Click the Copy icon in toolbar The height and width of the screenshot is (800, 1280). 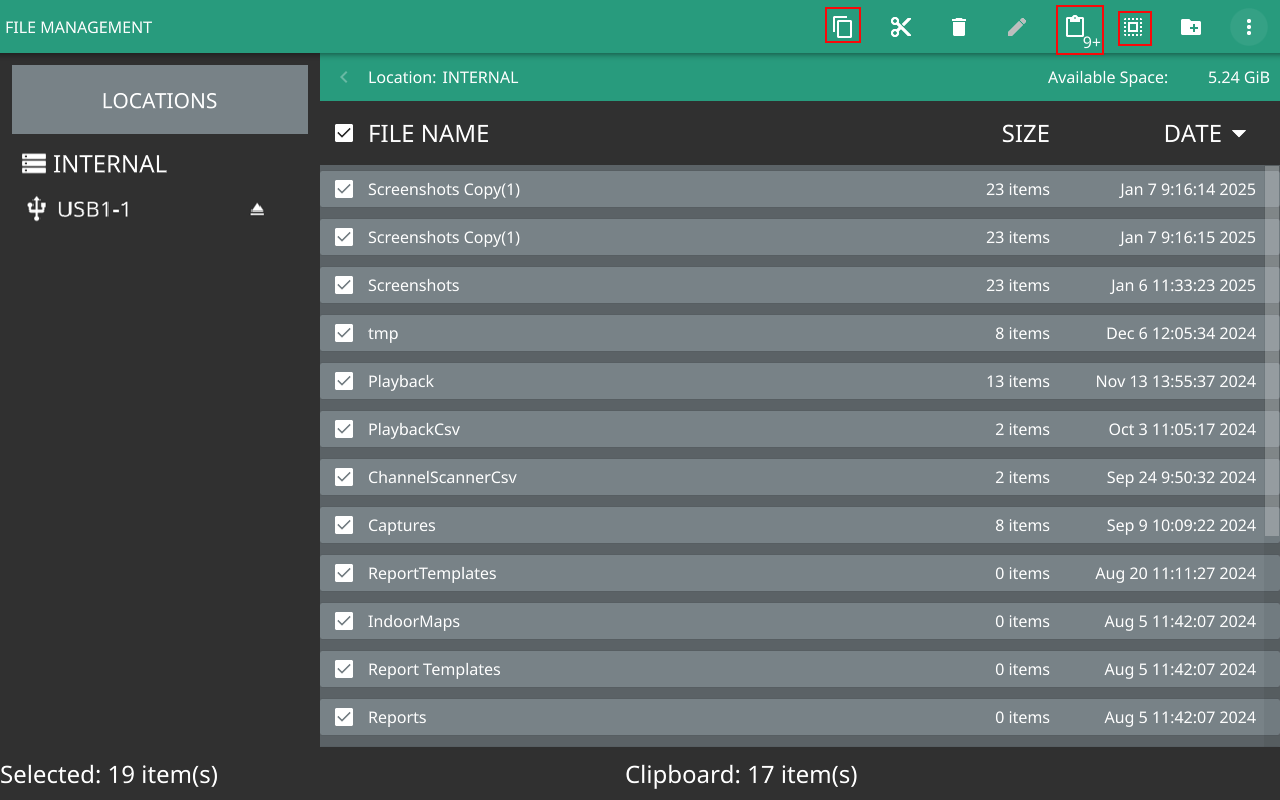click(x=843, y=27)
